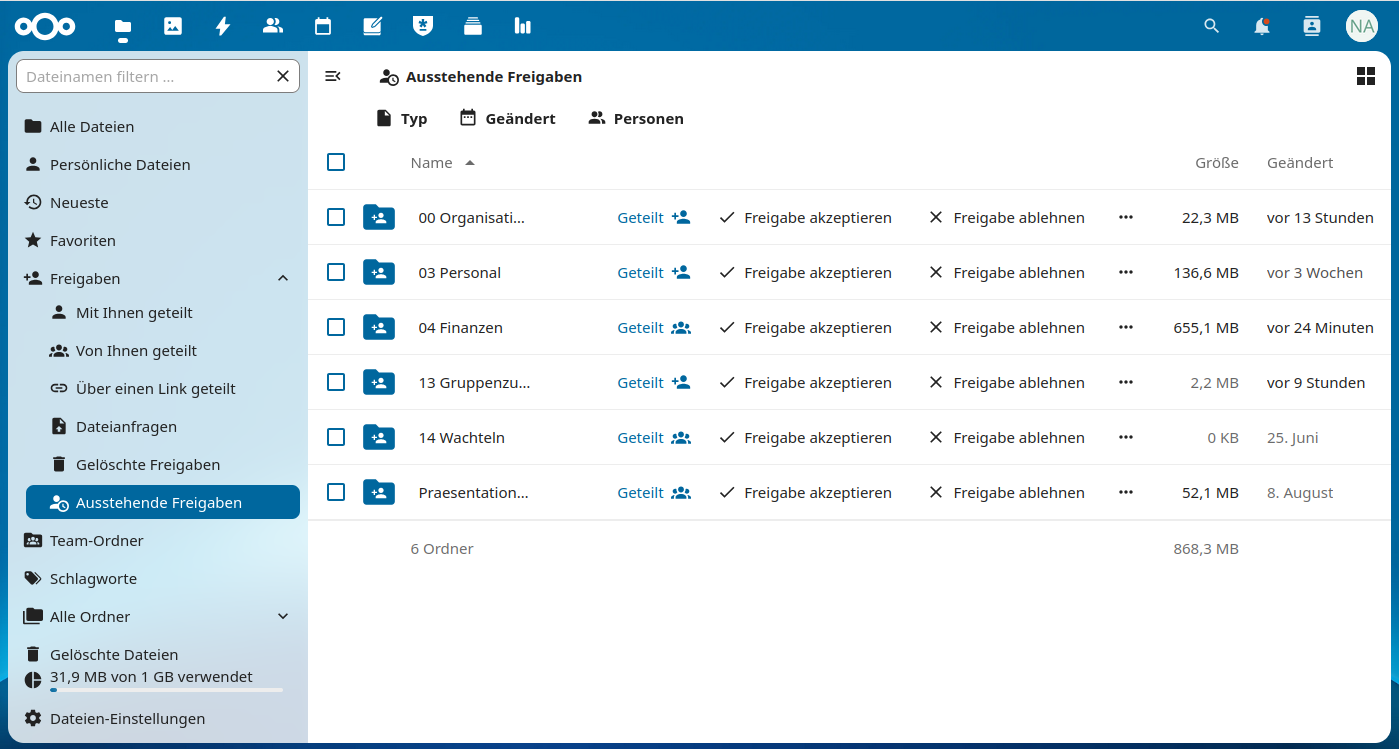
Task: Accept the 04 Finanzen share
Action: [805, 327]
